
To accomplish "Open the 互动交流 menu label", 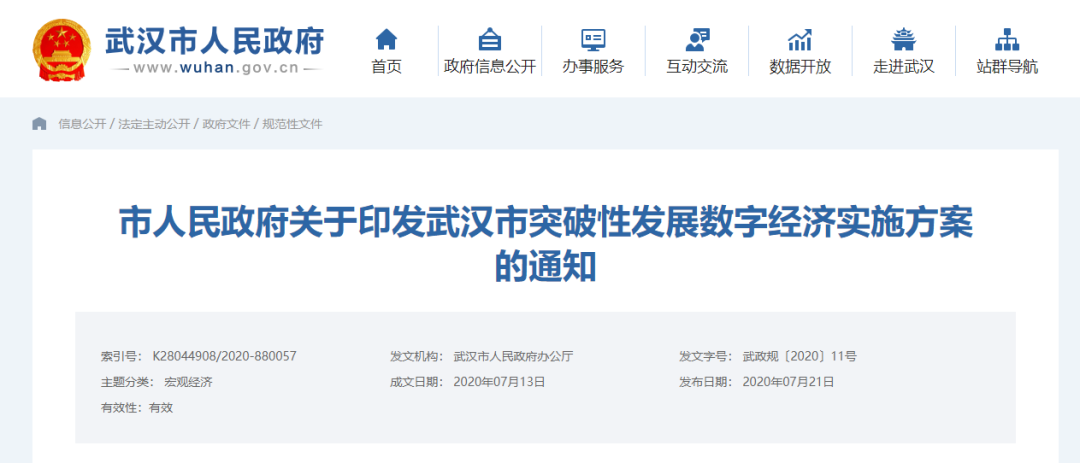I will [x=696, y=67].
